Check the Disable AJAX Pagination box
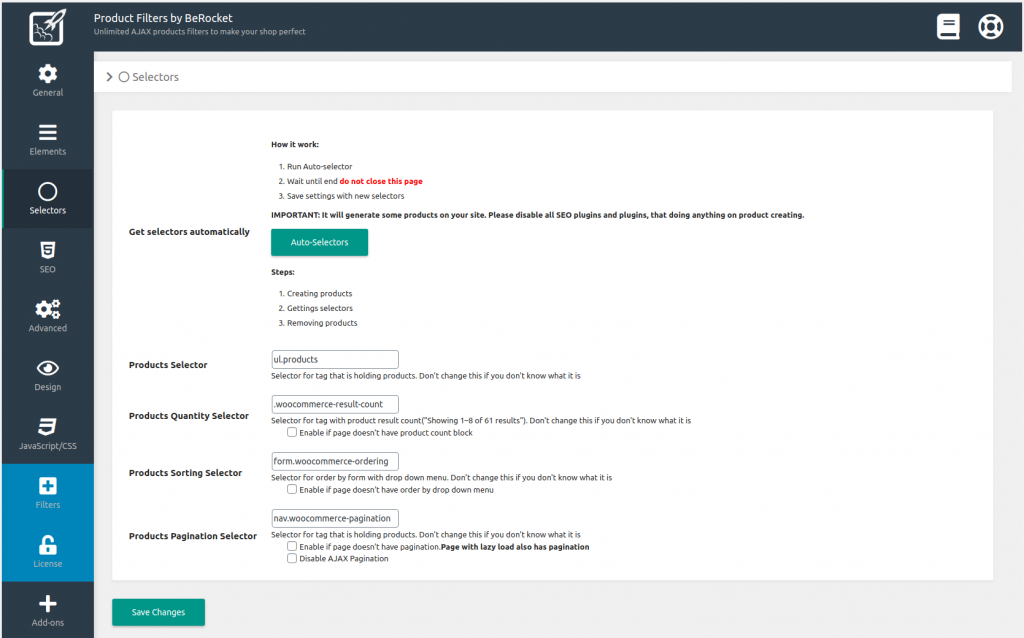The image size is (1024, 638). 292,559
